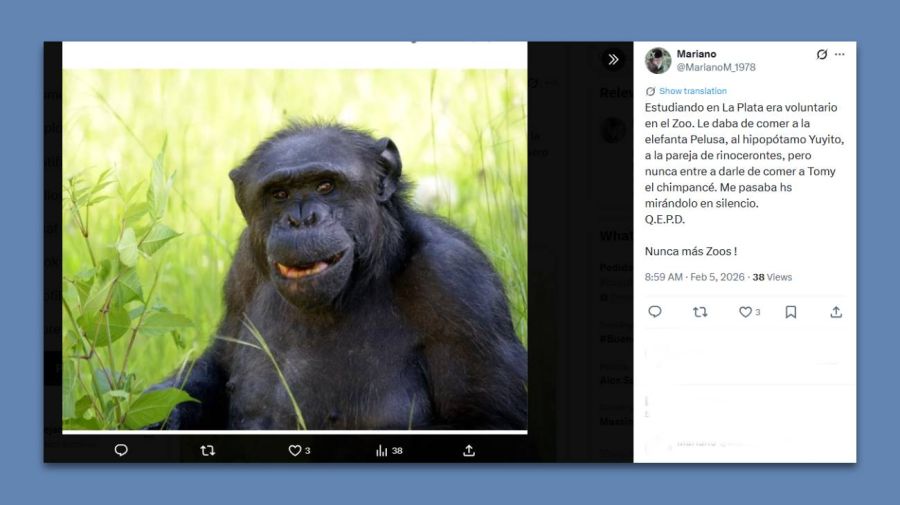Open the Mariano display name link

point(696,54)
